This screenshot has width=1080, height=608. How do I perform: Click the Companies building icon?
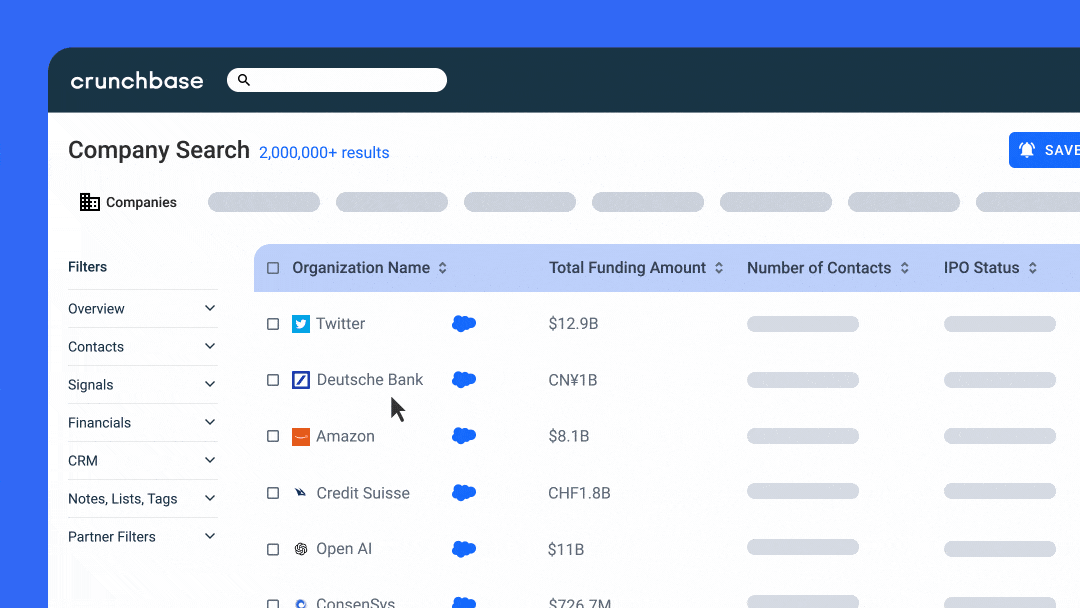90,202
